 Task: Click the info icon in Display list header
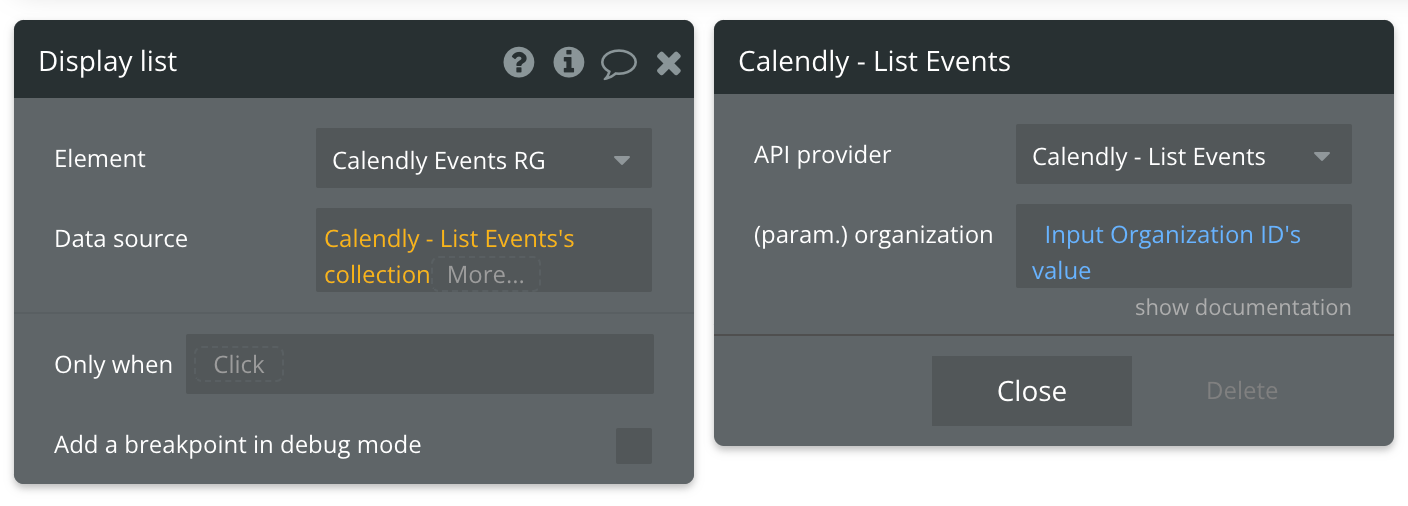(569, 63)
